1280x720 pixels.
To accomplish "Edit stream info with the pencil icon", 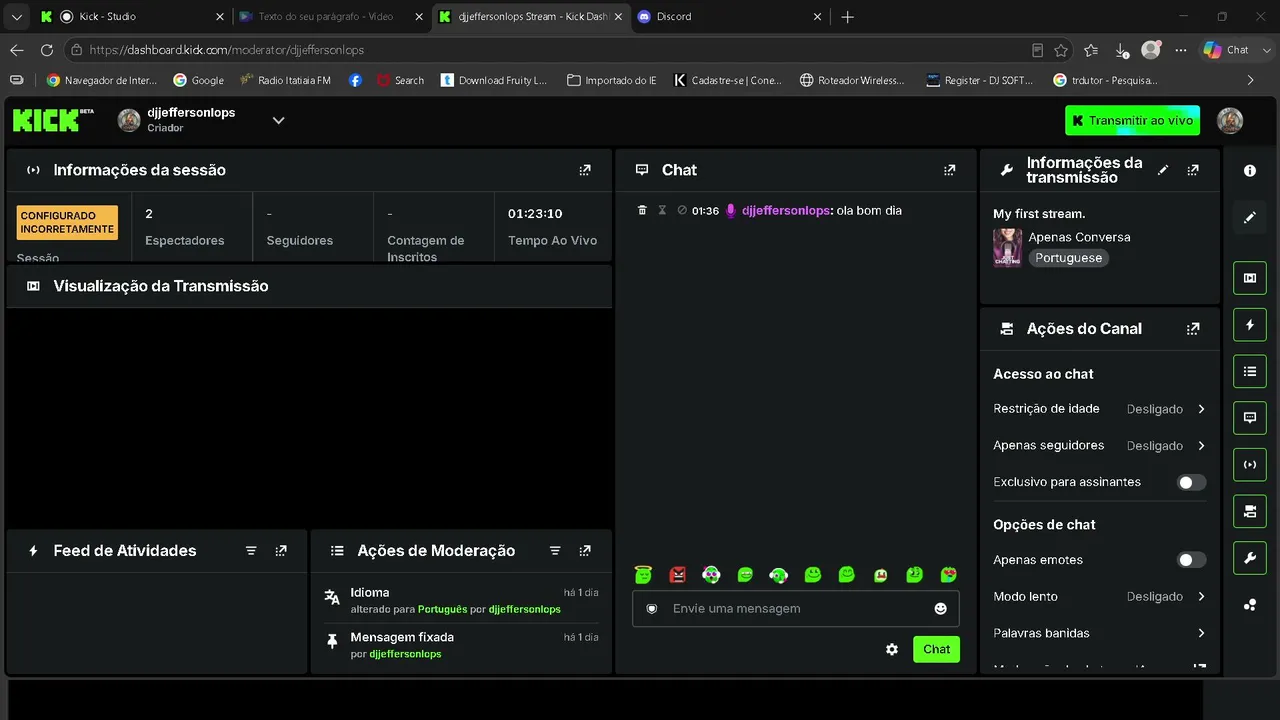I will pyautogui.click(x=1163, y=170).
